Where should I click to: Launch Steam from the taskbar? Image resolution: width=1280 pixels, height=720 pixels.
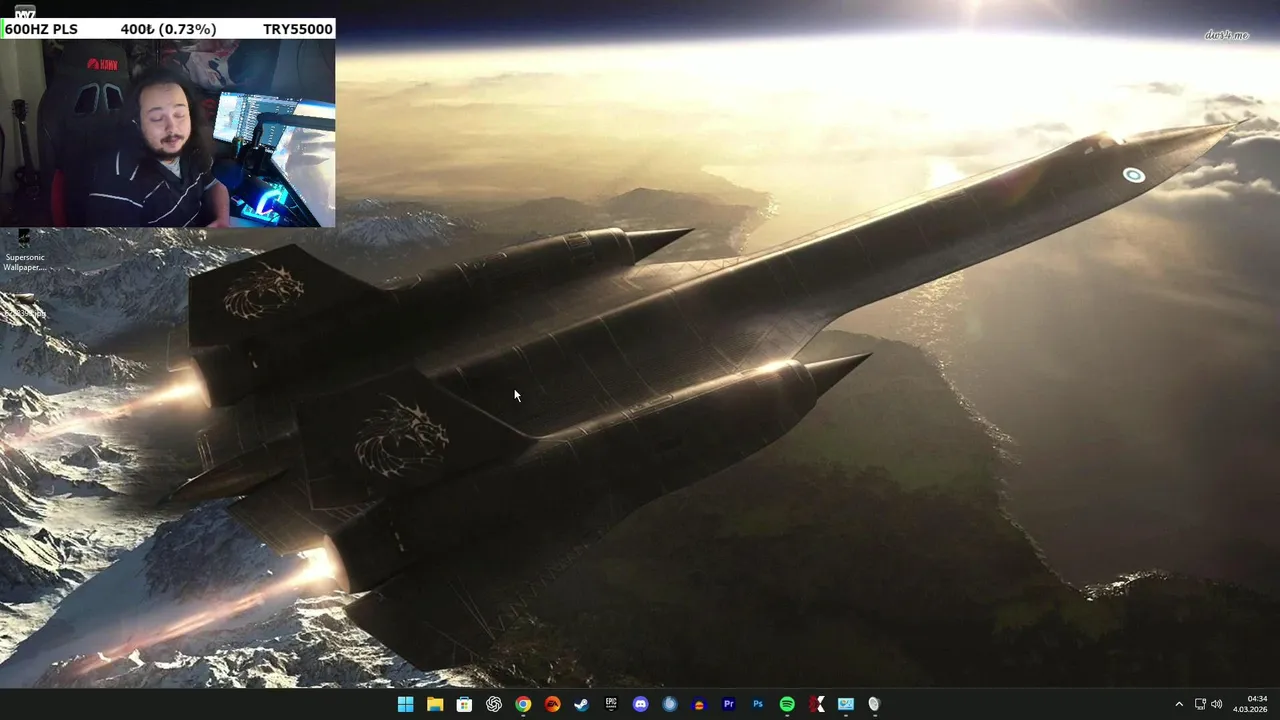click(x=581, y=704)
